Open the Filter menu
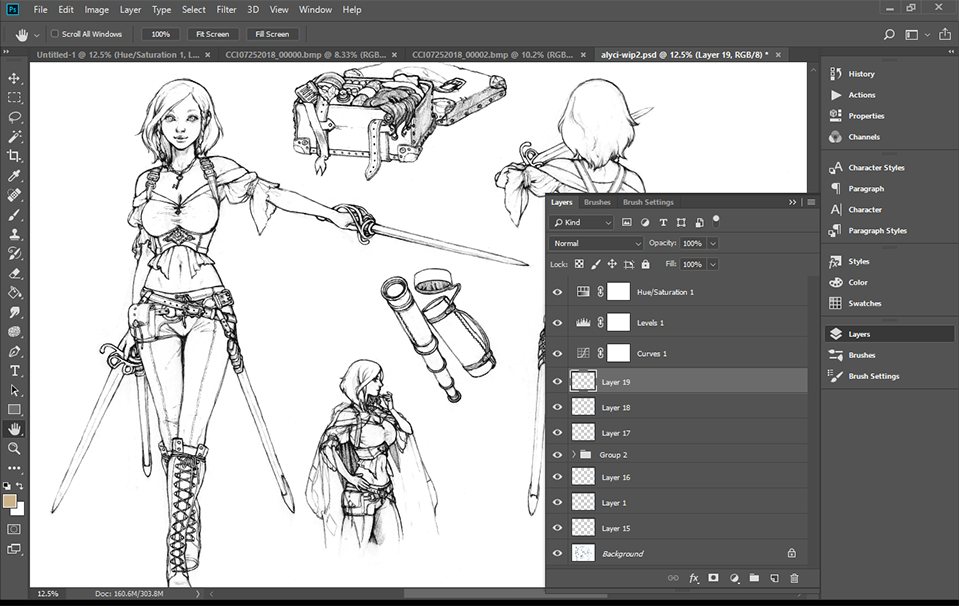 [226, 9]
